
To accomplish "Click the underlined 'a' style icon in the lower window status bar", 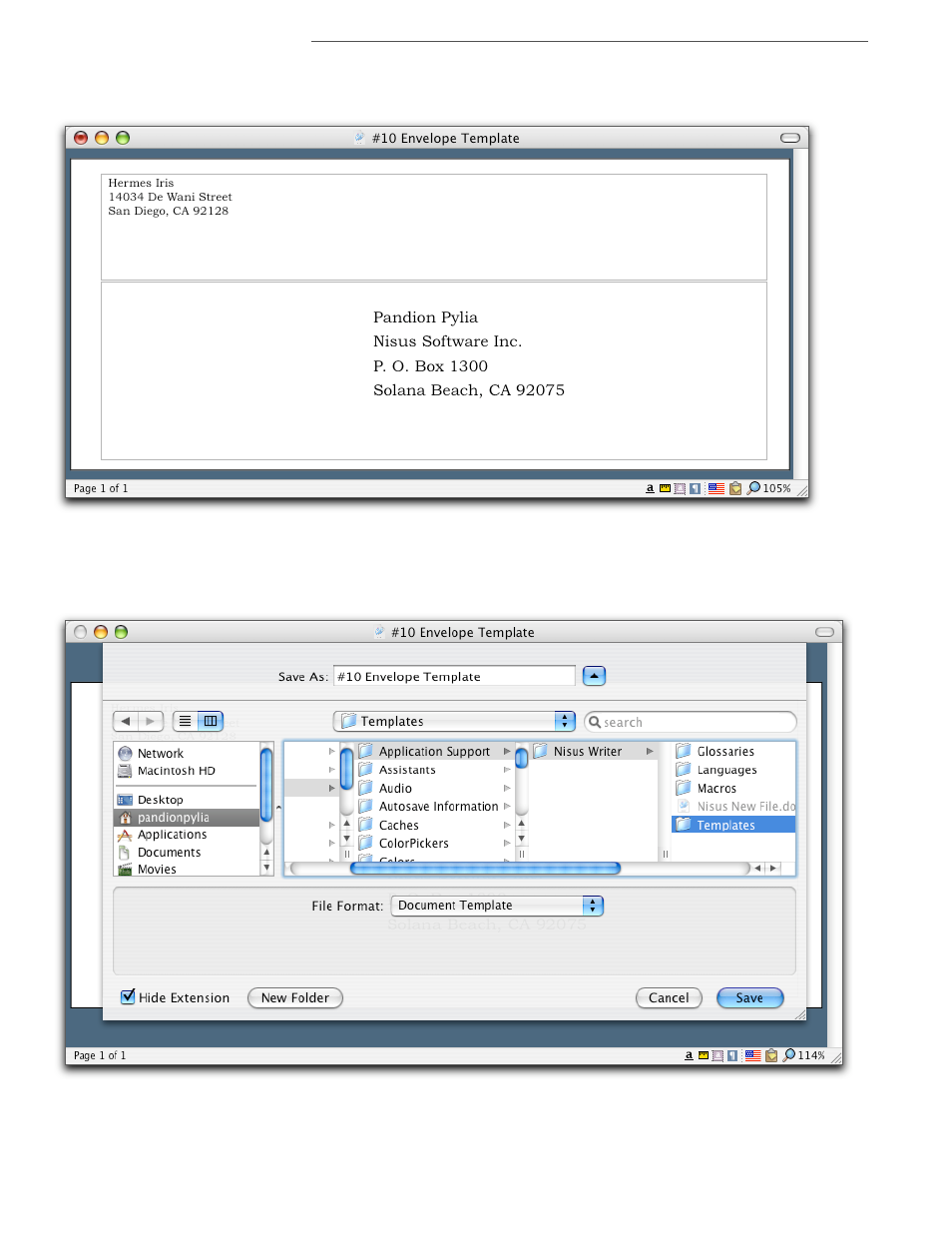I will point(689,1055).
